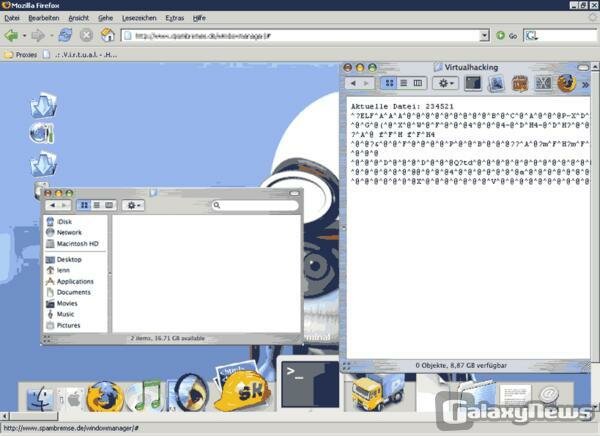Click the Firefox green back arrow
This screenshot has width=600, height=436.
pyautogui.click(x=11, y=36)
